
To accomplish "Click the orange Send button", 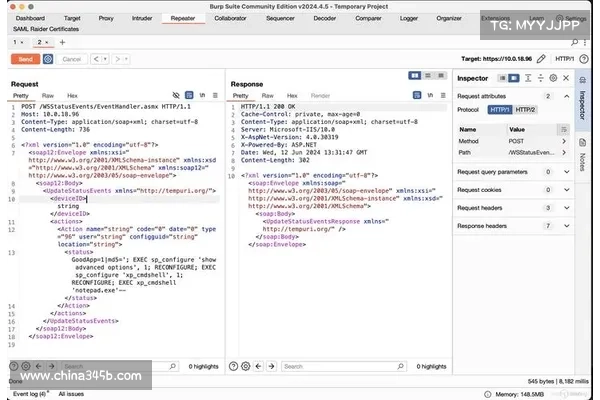I will point(26,59).
